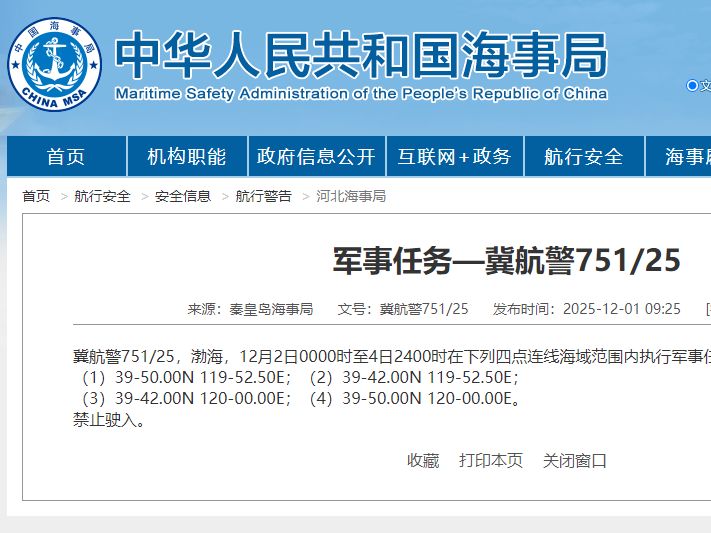This screenshot has width=711, height=533.
Task: Go to 政府信息公开 in the navigation bar
Action: [x=316, y=157]
